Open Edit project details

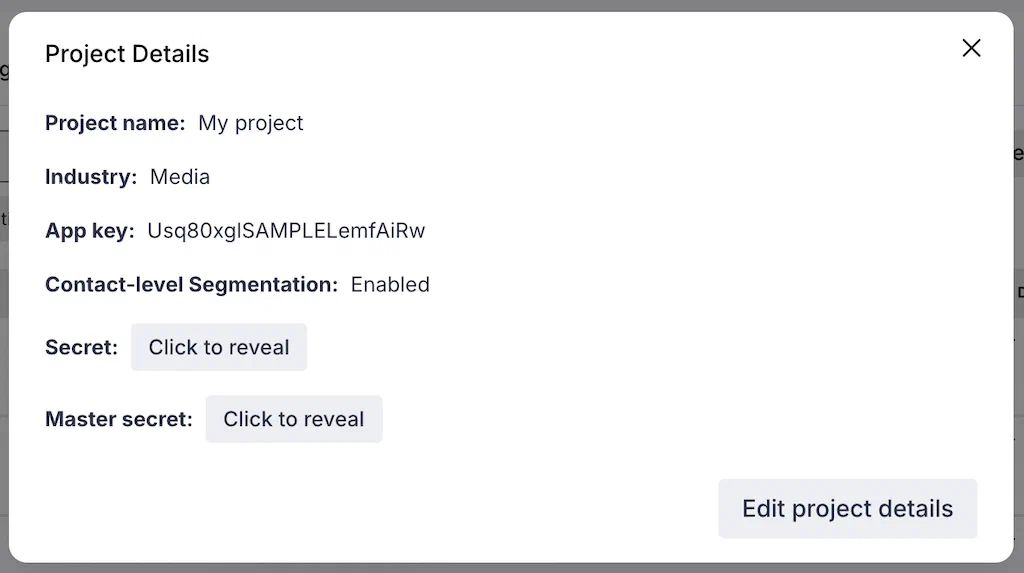(847, 508)
